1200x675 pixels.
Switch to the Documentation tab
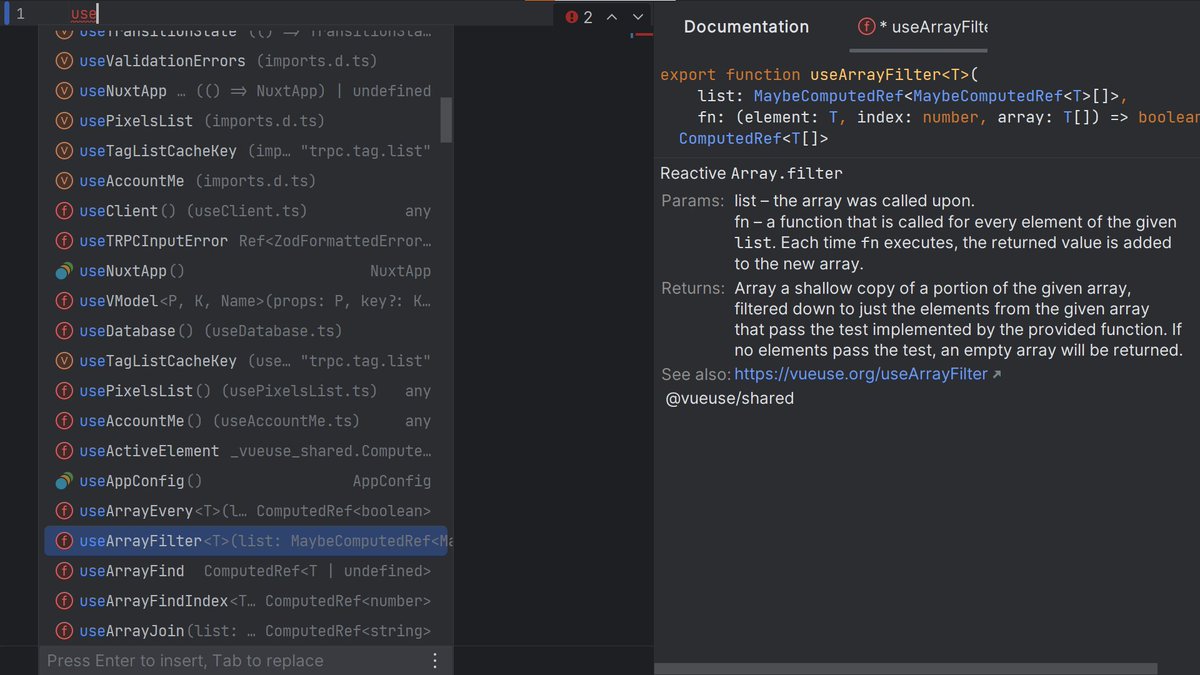[746, 27]
